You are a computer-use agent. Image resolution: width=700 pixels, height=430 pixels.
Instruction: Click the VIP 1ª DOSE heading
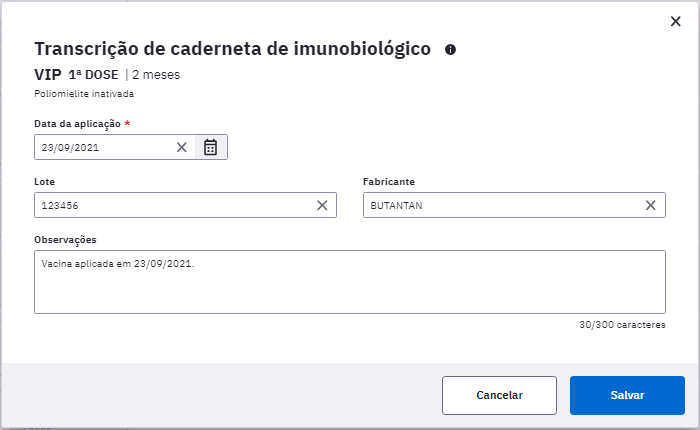[76, 75]
